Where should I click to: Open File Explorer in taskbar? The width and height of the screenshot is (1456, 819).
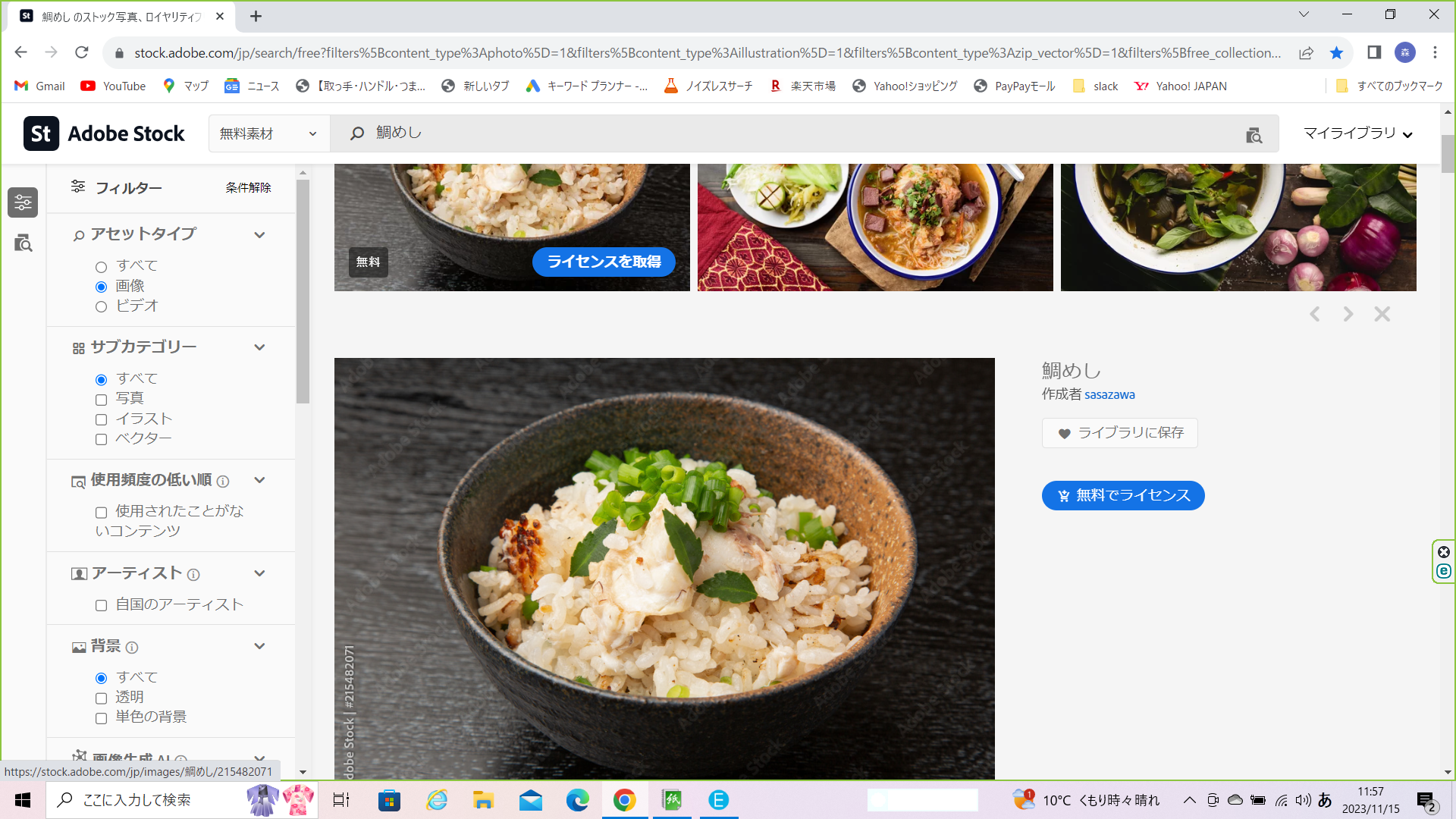click(x=483, y=800)
